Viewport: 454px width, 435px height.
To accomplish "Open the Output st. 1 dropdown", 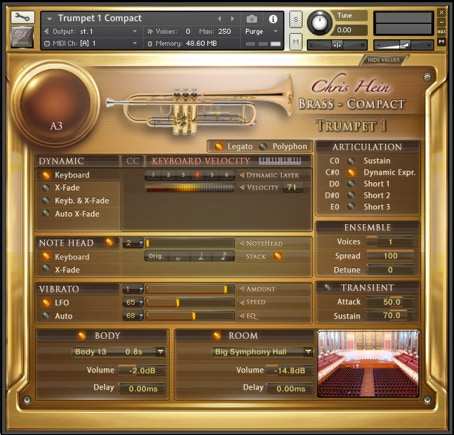I will (91, 31).
